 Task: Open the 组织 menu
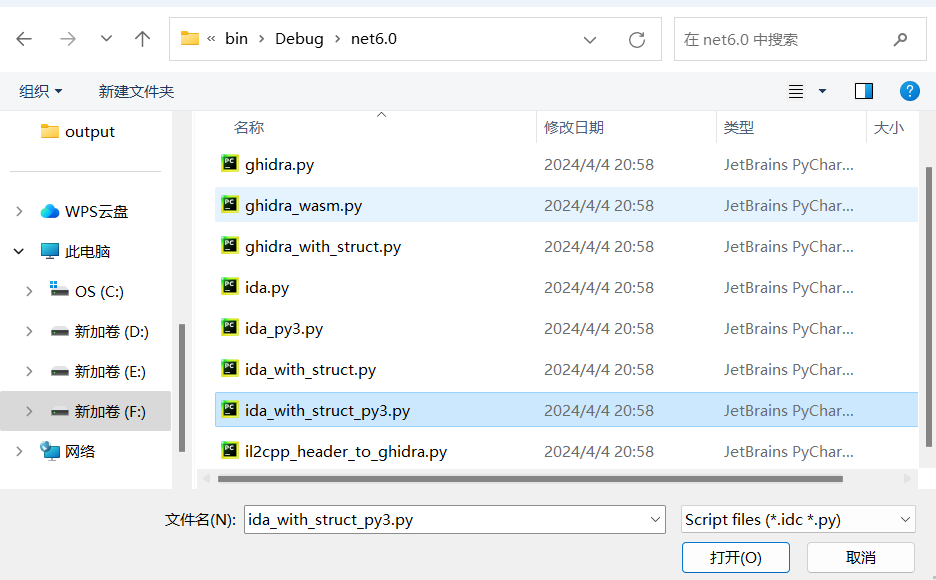(41, 91)
